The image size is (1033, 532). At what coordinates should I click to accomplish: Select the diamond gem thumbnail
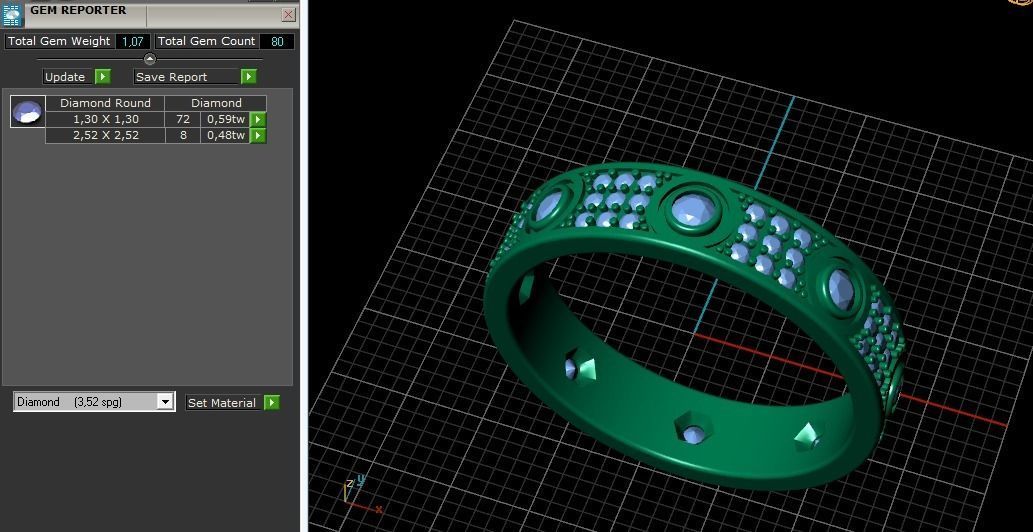pos(28,111)
